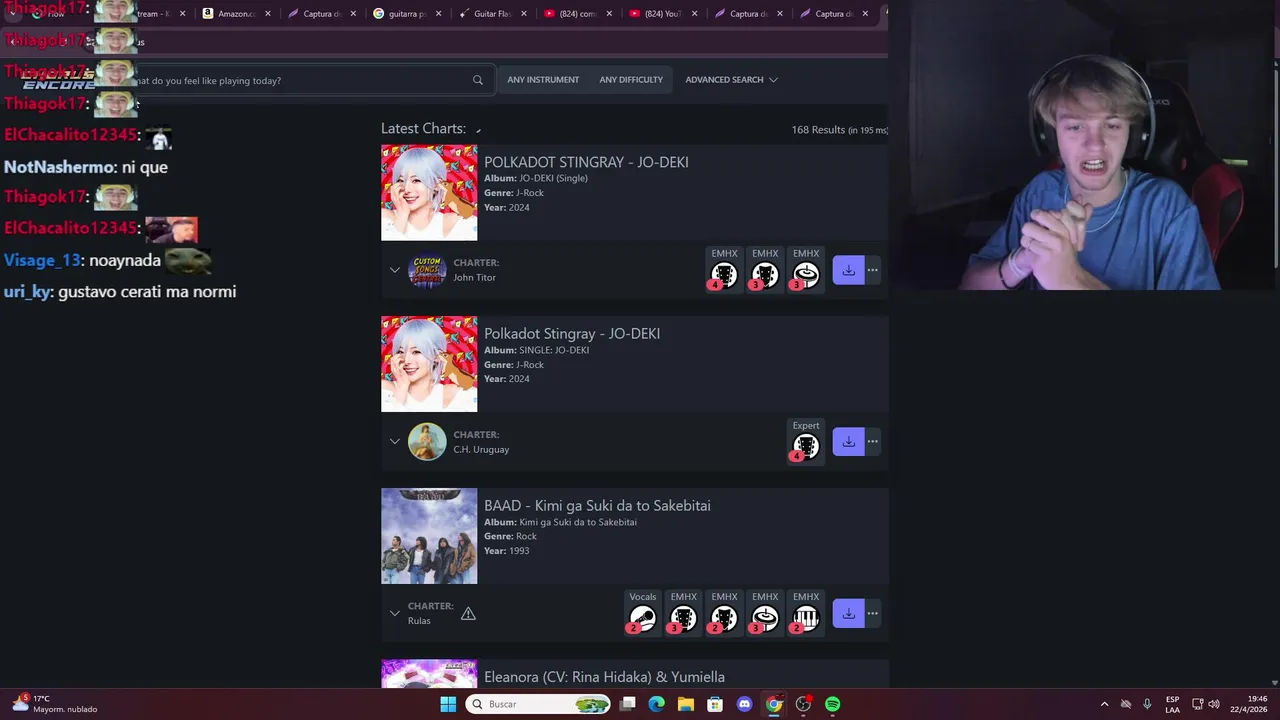Download the C.H. Uruguay JO-DEKI chart
The image size is (1280, 720).
(x=848, y=441)
